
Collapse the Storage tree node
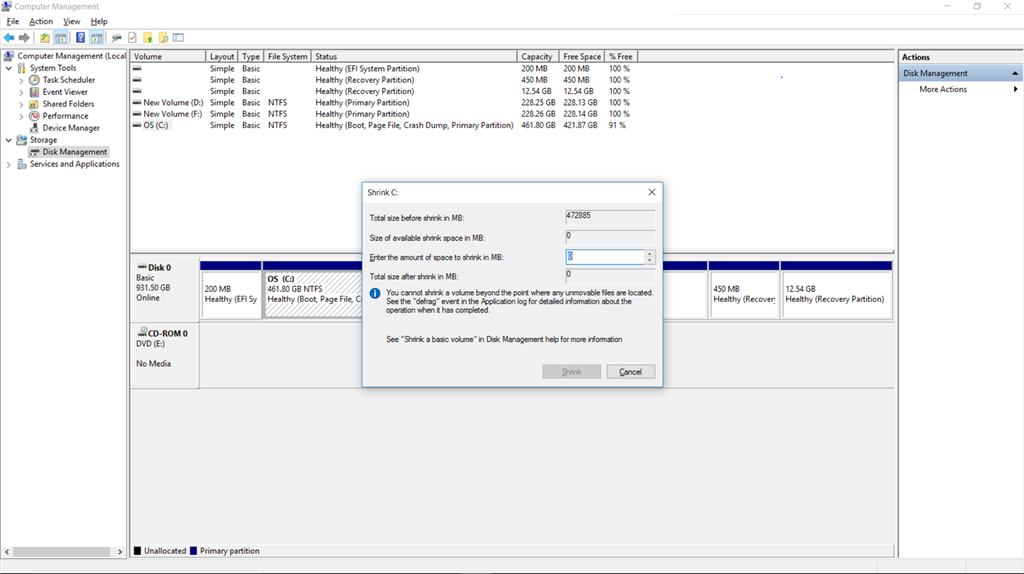point(8,140)
